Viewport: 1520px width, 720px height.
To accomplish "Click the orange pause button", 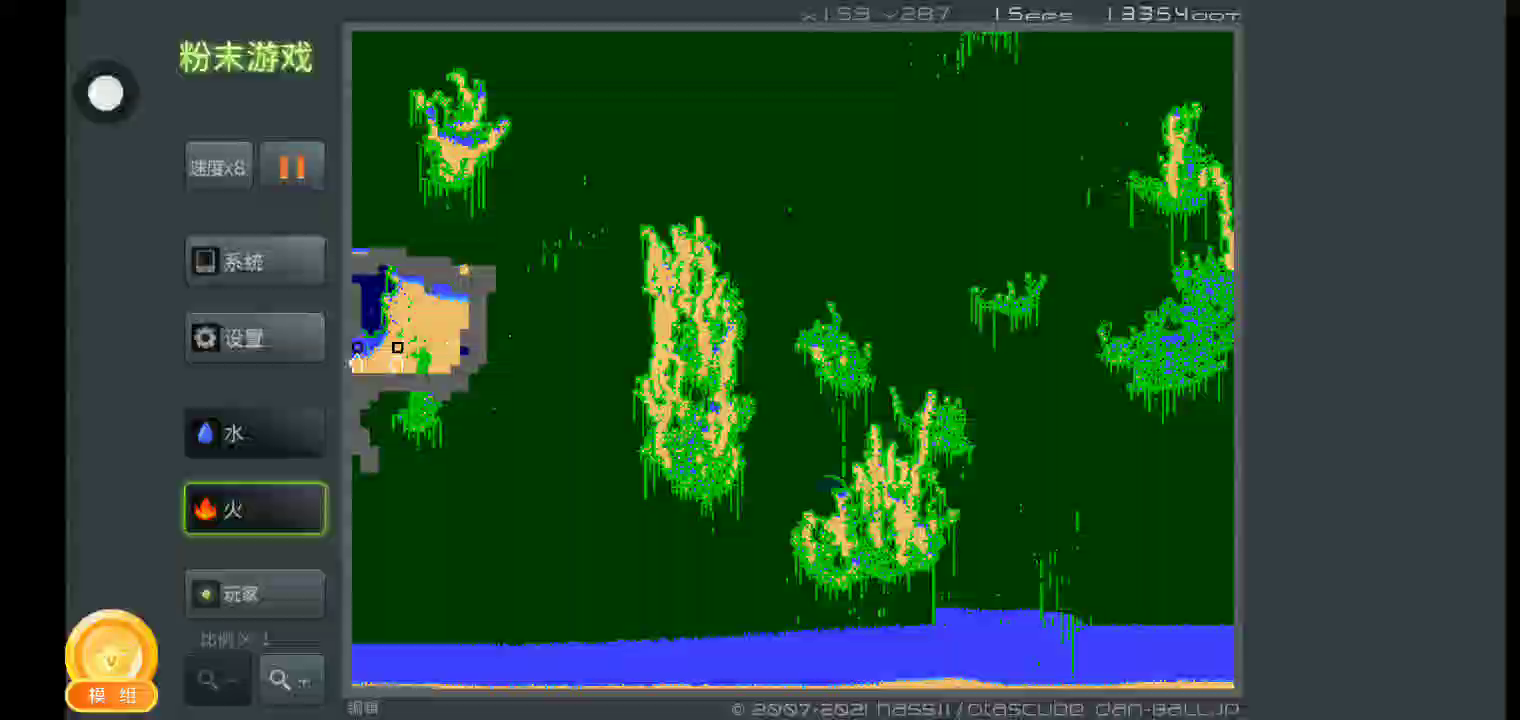I will click(292, 166).
